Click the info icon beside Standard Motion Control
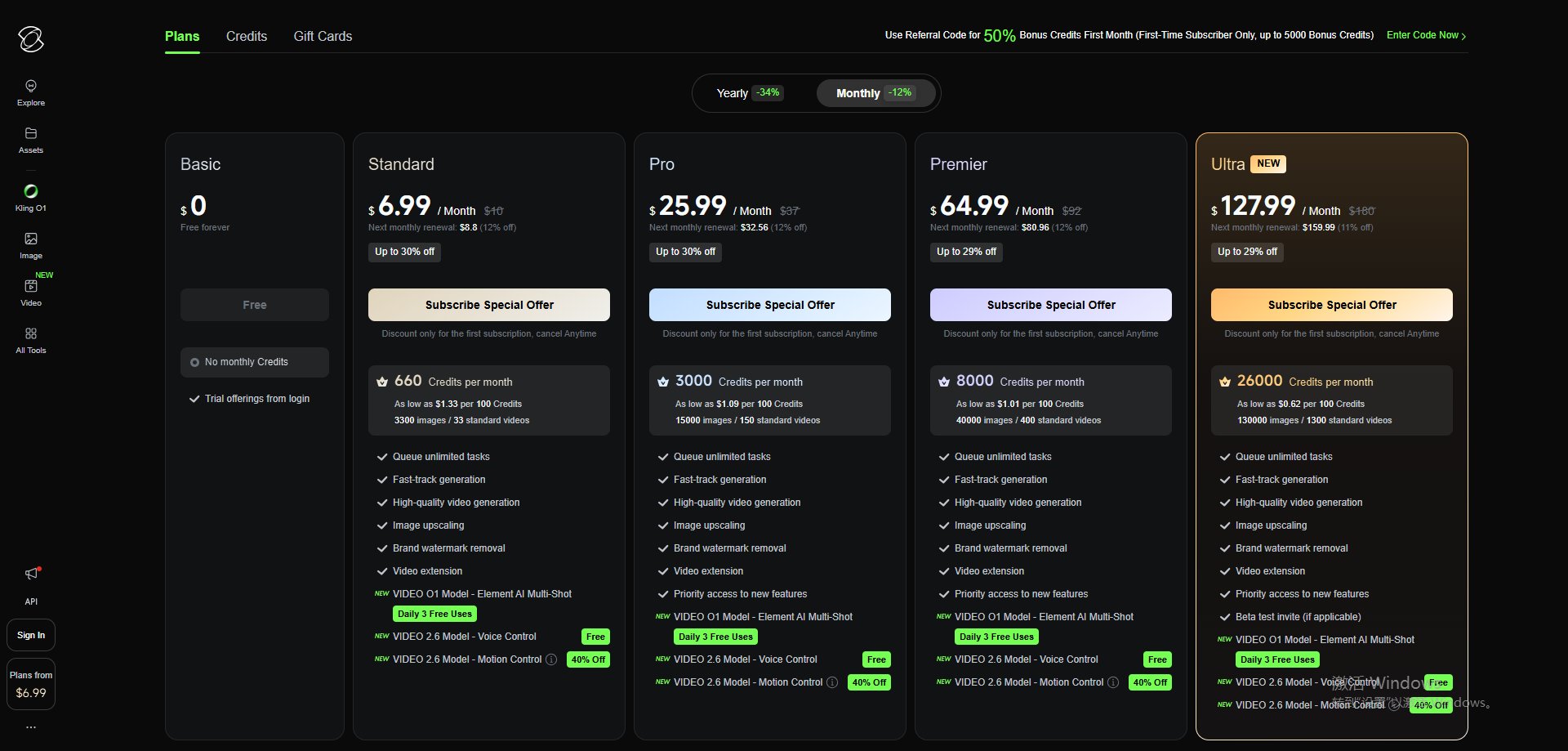This screenshot has width=1568, height=751. (551, 659)
